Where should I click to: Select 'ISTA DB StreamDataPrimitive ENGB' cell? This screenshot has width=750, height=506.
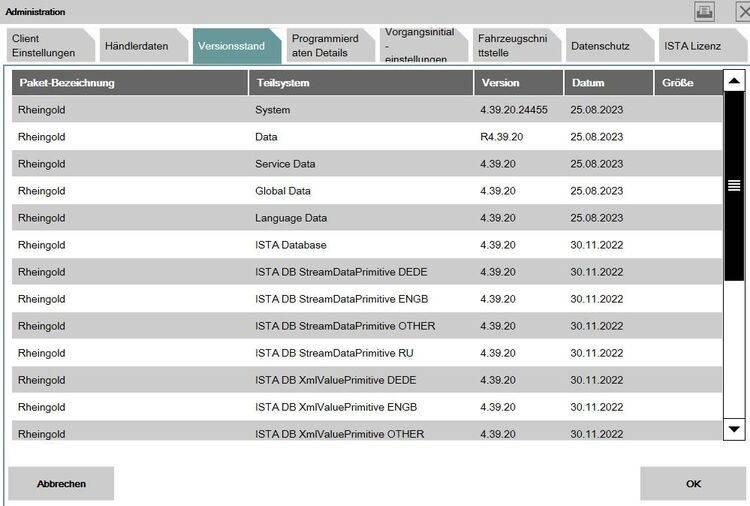click(x=342, y=299)
